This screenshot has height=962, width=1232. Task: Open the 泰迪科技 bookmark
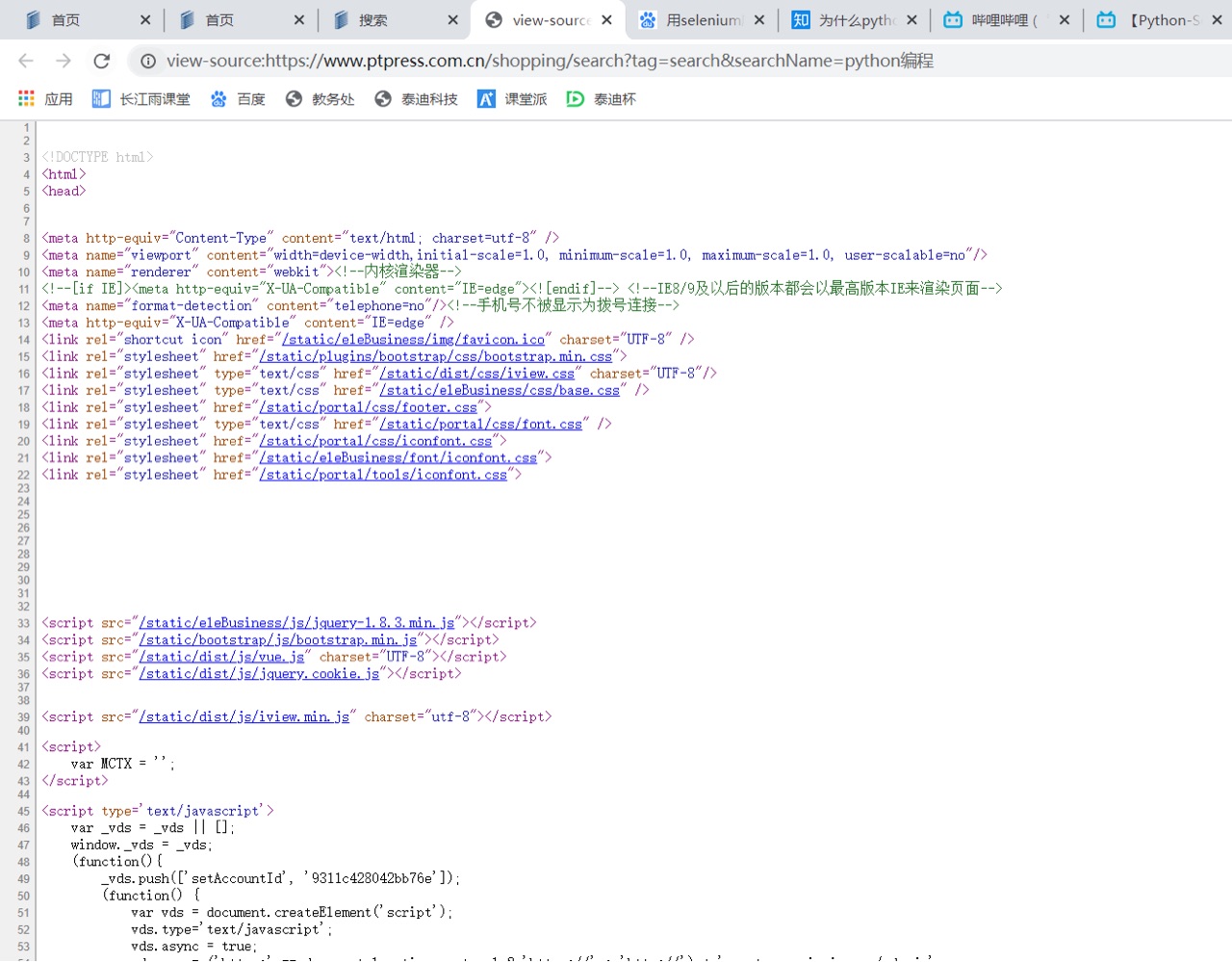tap(416, 98)
